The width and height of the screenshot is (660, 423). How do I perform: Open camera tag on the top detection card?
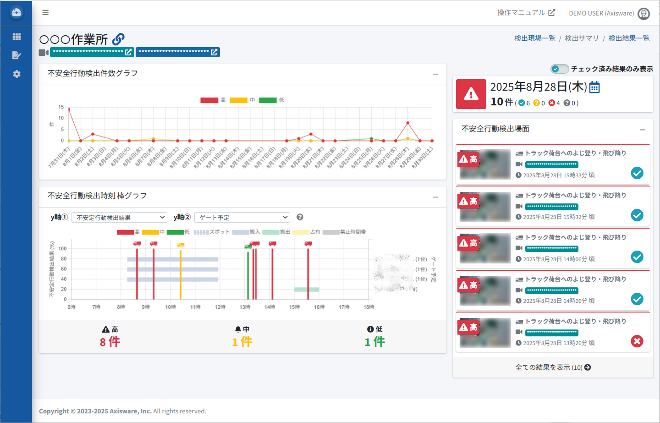pyautogui.click(x=551, y=165)
